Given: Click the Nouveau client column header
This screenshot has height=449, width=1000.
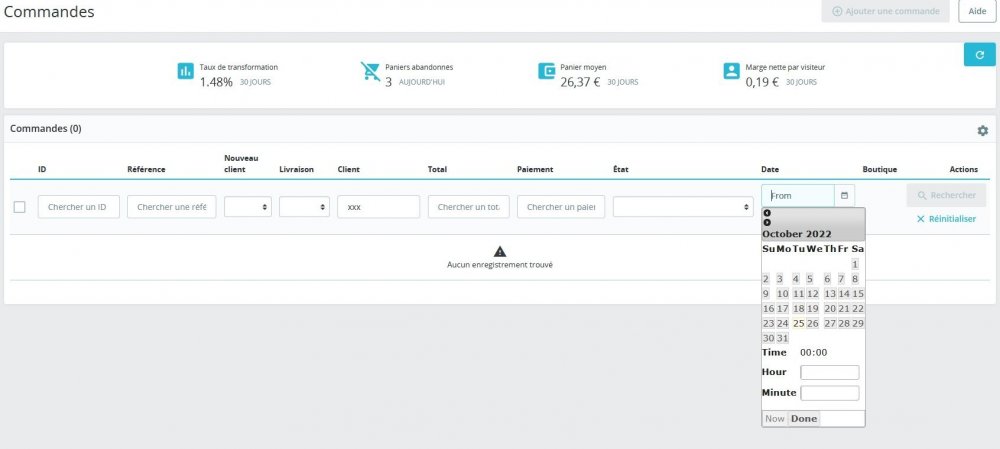Looking at the screenshot, I should [241, 163].
